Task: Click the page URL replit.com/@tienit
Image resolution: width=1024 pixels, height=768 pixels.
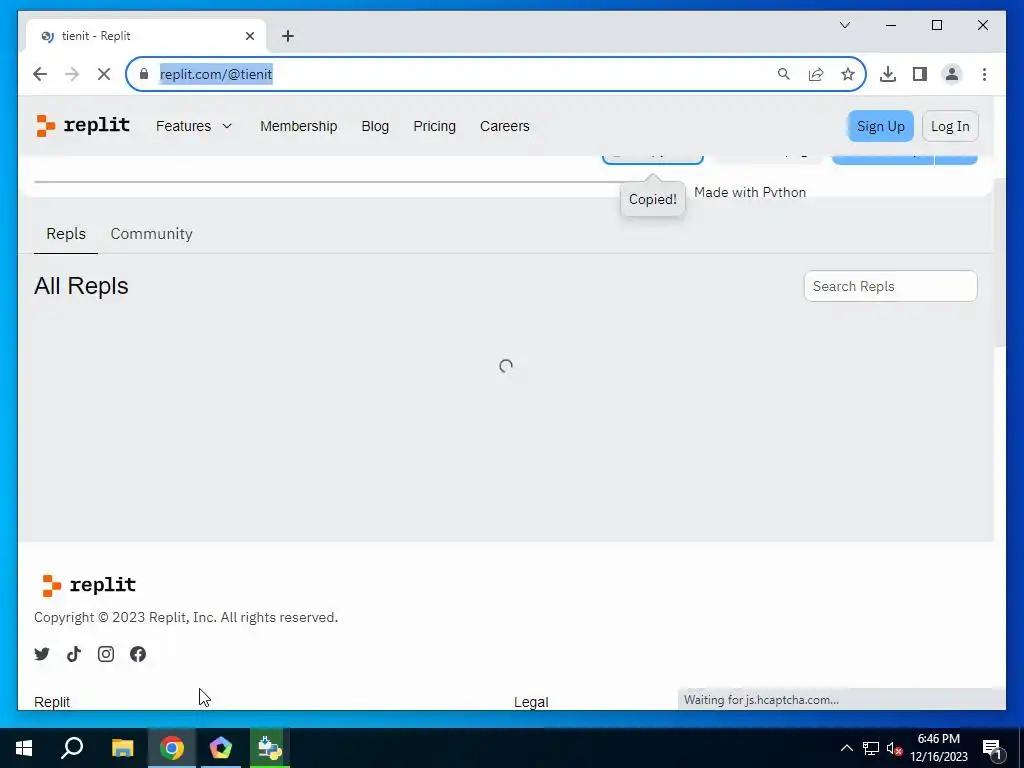Action: coord(216,74)
